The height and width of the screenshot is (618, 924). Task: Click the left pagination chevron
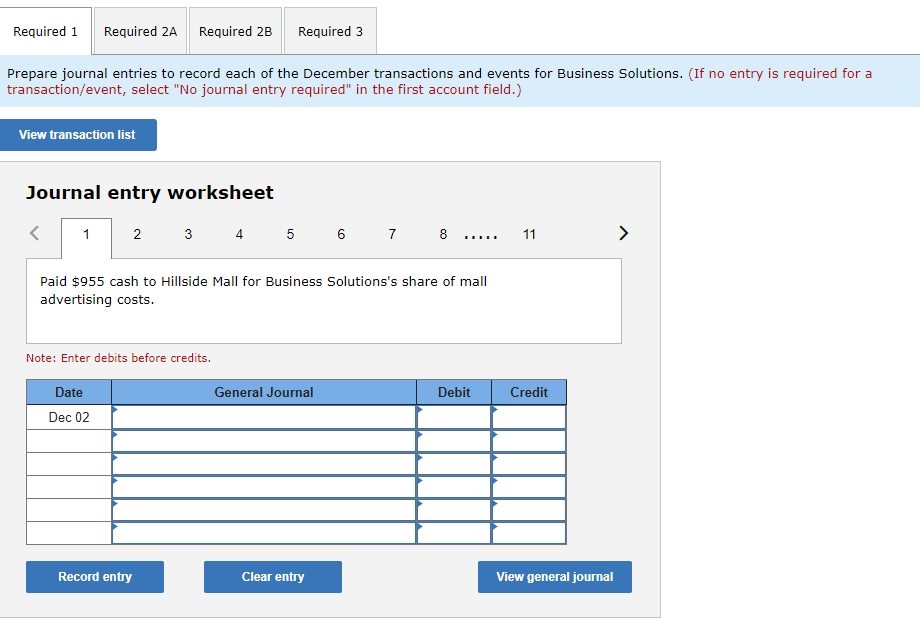pyautogui.click(x=35, y=232)
